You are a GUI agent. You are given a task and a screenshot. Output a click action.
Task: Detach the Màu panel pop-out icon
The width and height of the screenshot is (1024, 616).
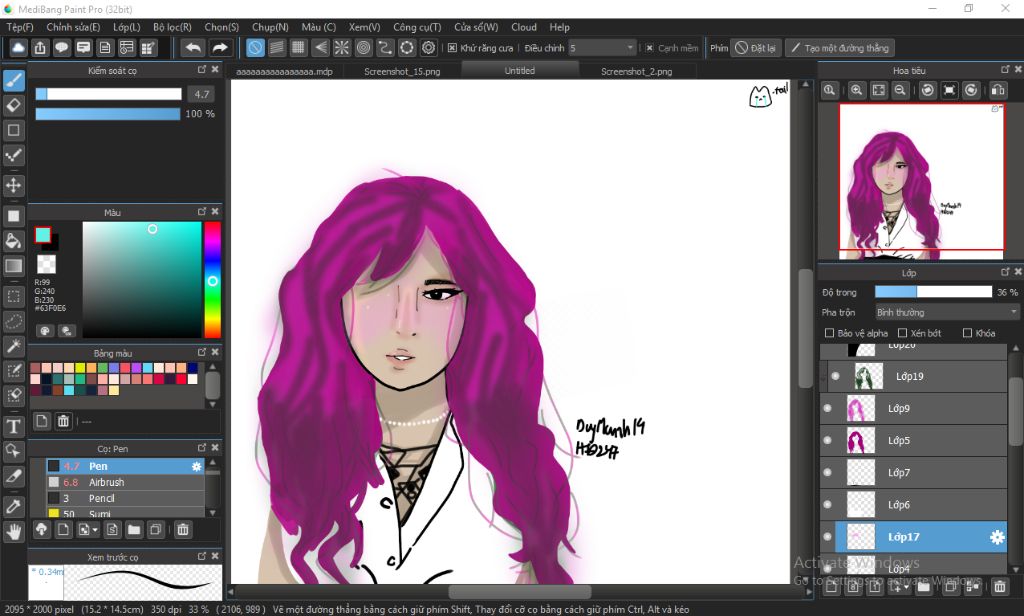(x=202, y=212)
